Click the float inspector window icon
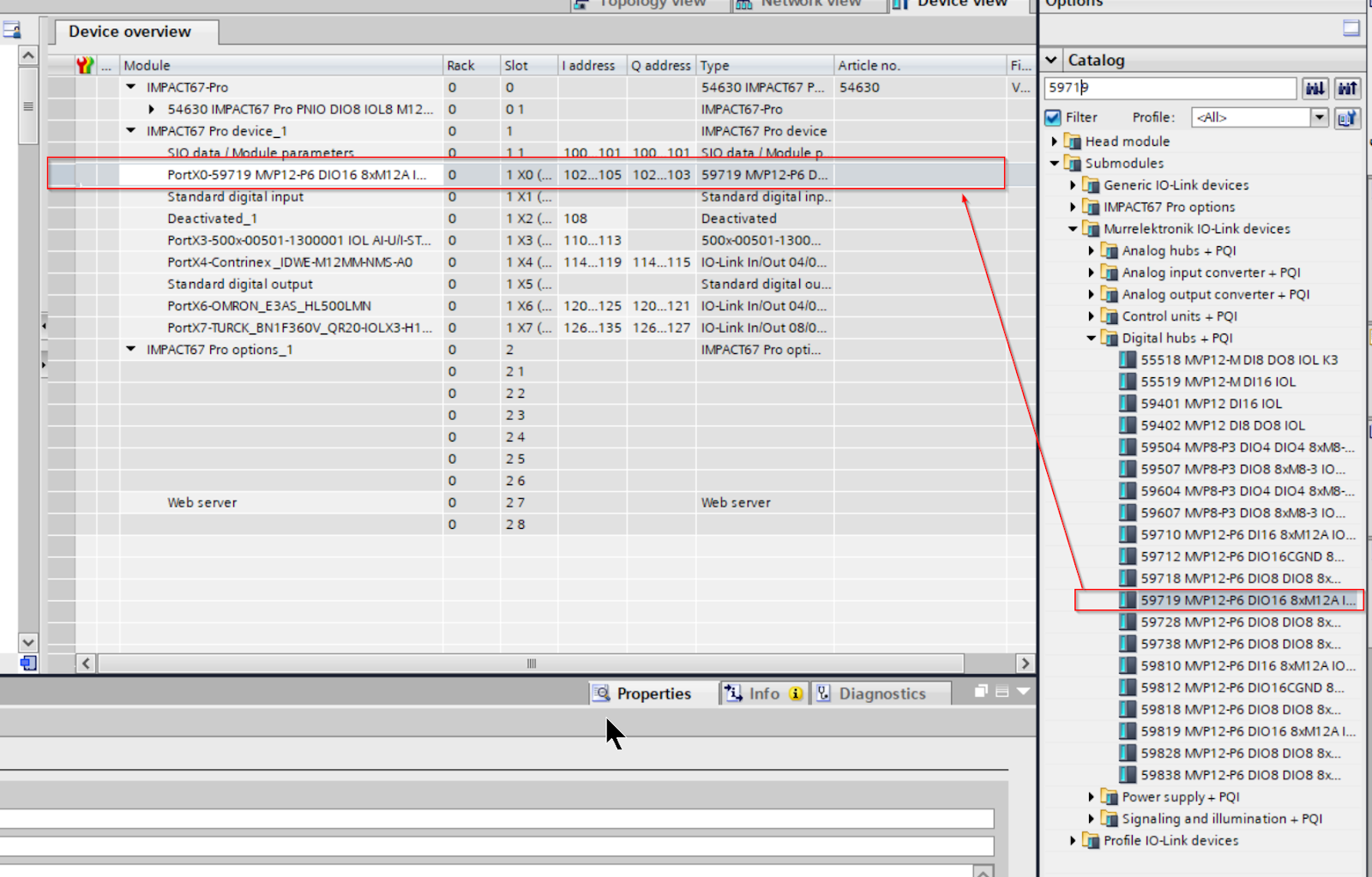Image resolution: width=1372 pixels, height=877 pixels. tap(981, 691)
